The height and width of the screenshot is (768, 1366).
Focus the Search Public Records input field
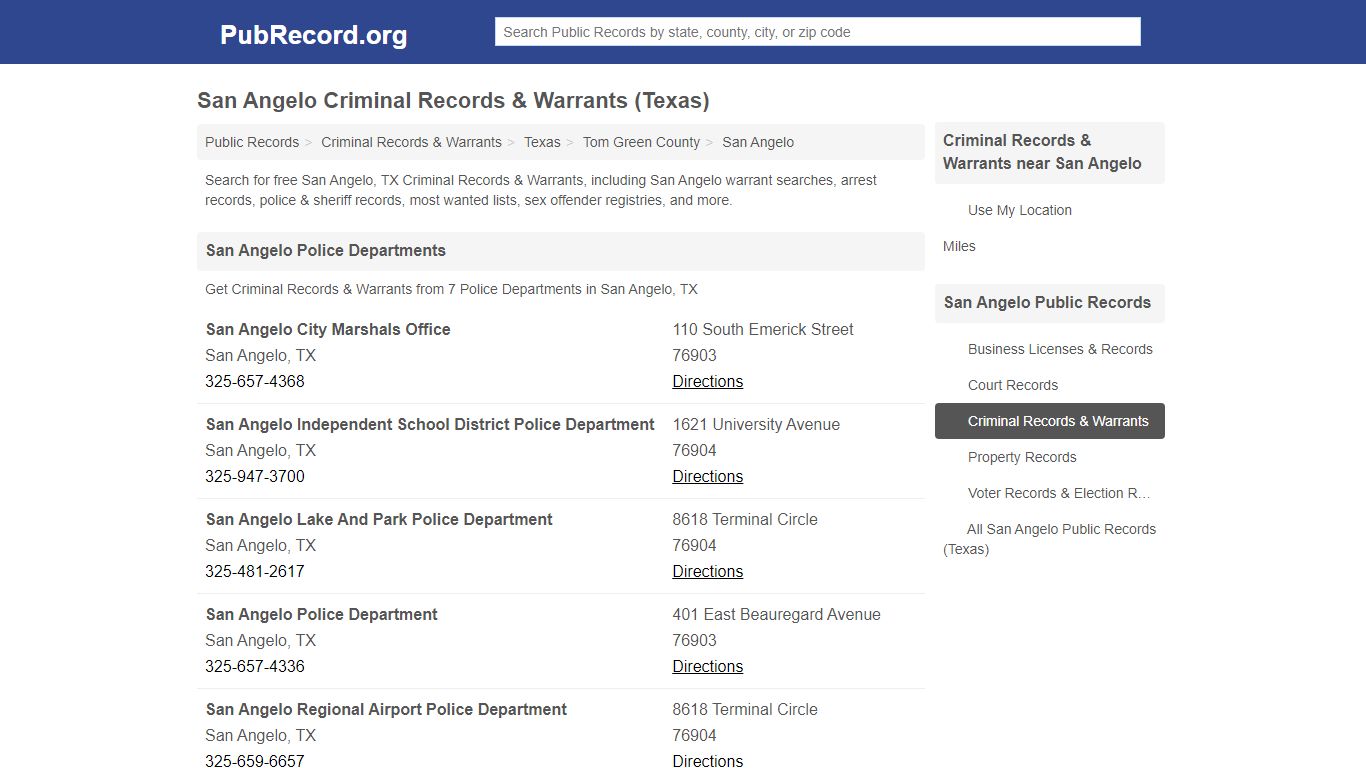817,32
